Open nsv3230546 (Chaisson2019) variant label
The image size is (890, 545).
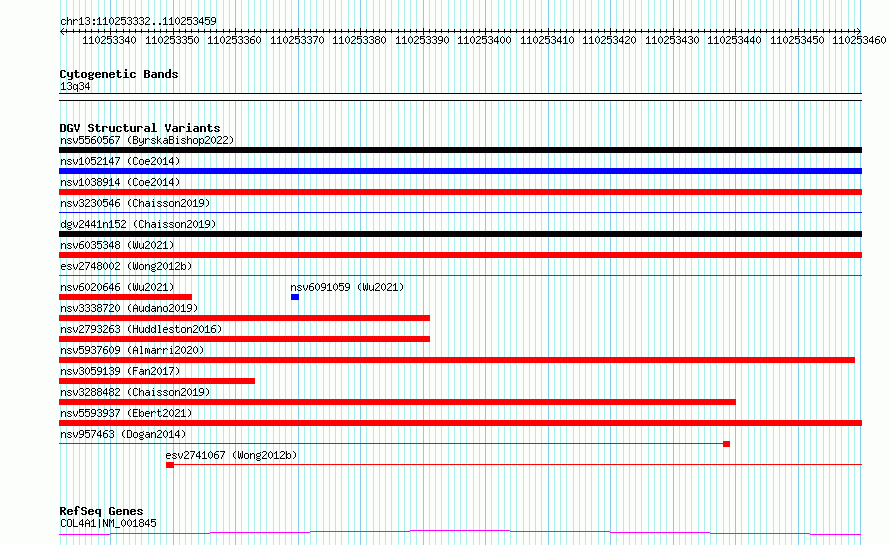135,203
